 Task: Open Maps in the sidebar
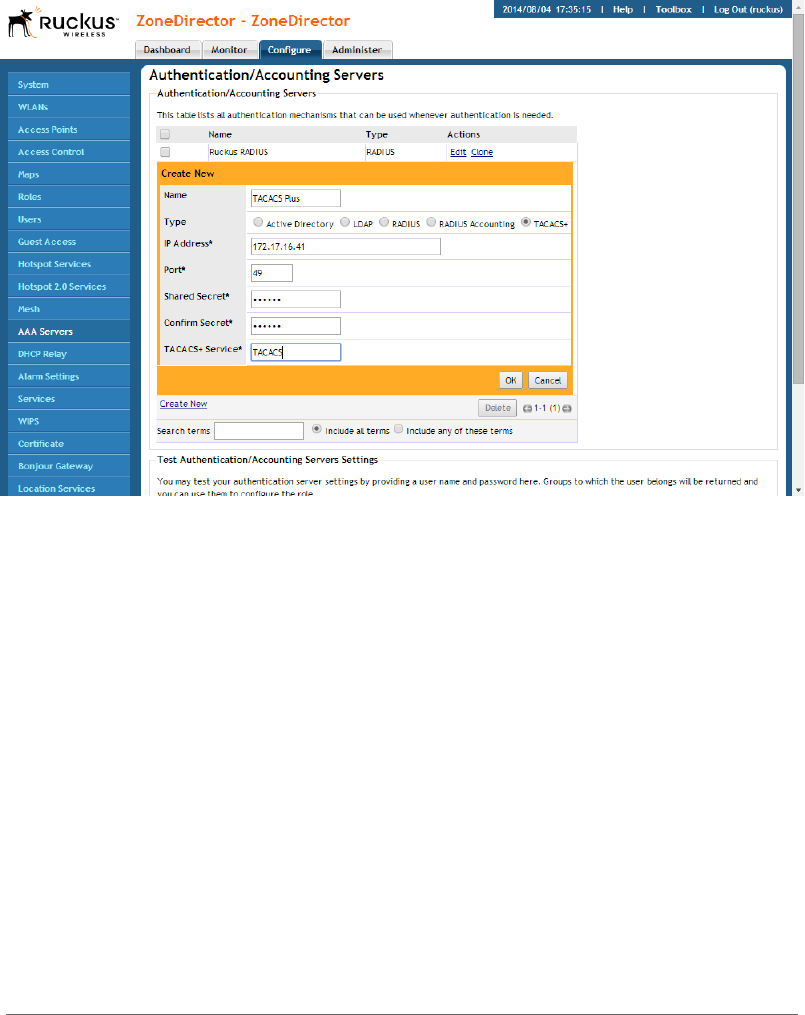pyautogui.click(x=69, y=174)
